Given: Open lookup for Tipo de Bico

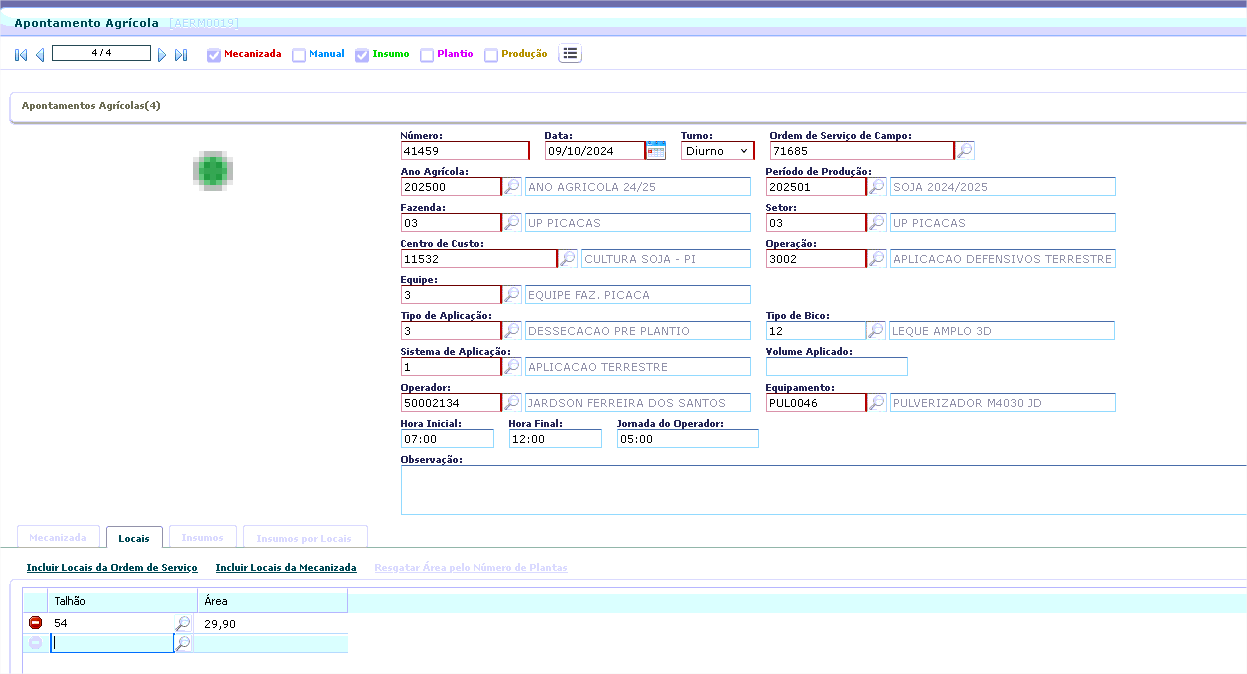Looking at the screenshot, I should (876, 331).
